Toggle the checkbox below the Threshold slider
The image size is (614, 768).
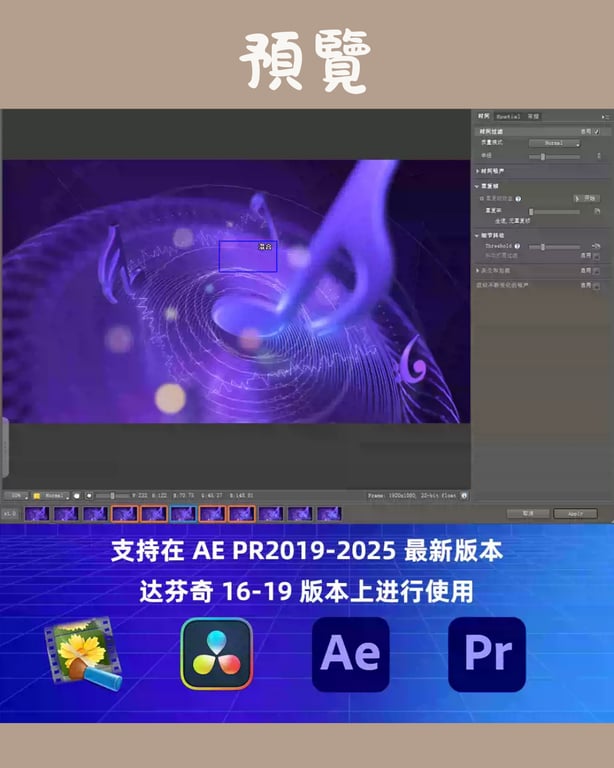click(596, 256)
